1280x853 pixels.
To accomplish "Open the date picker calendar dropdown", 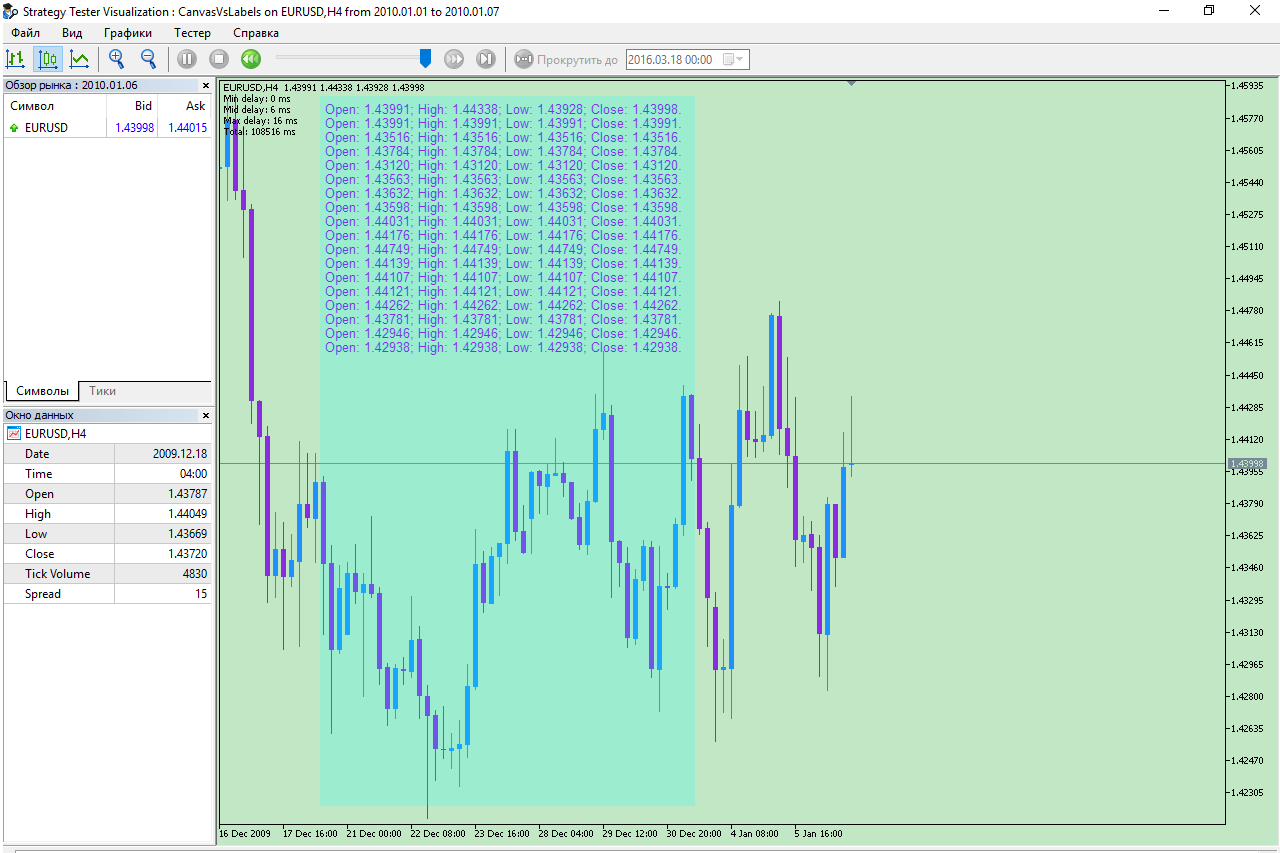I will tap(734, 59).
